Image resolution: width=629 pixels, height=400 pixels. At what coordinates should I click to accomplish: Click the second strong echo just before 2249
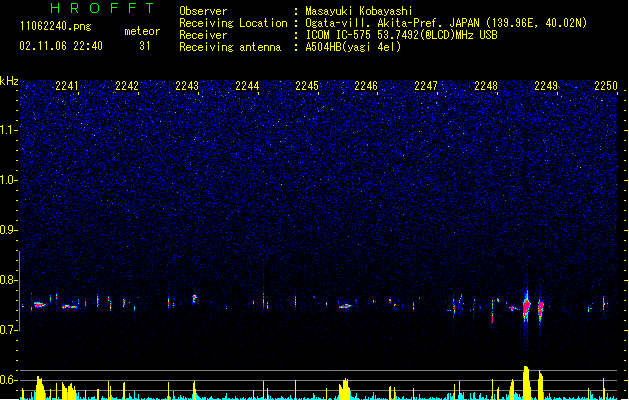[x=540, y=309]
